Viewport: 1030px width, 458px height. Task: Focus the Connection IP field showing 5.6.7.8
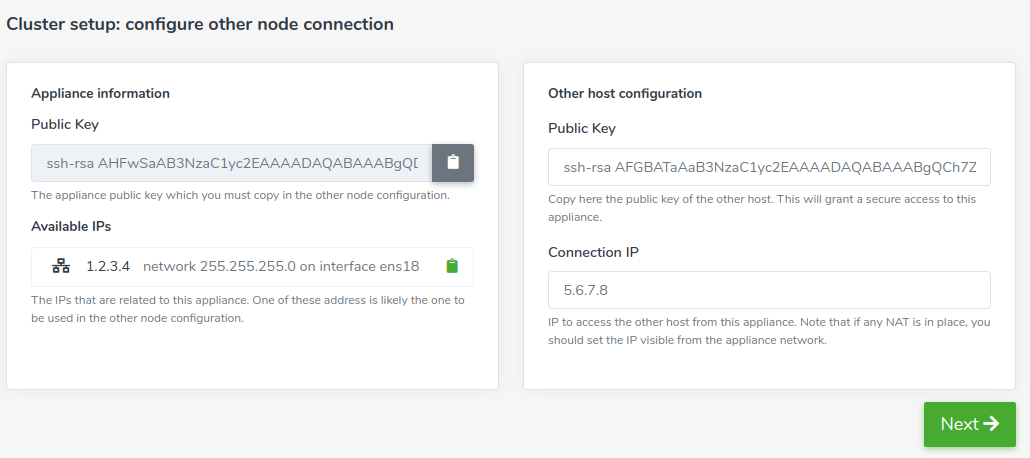[x=769, y=290]
